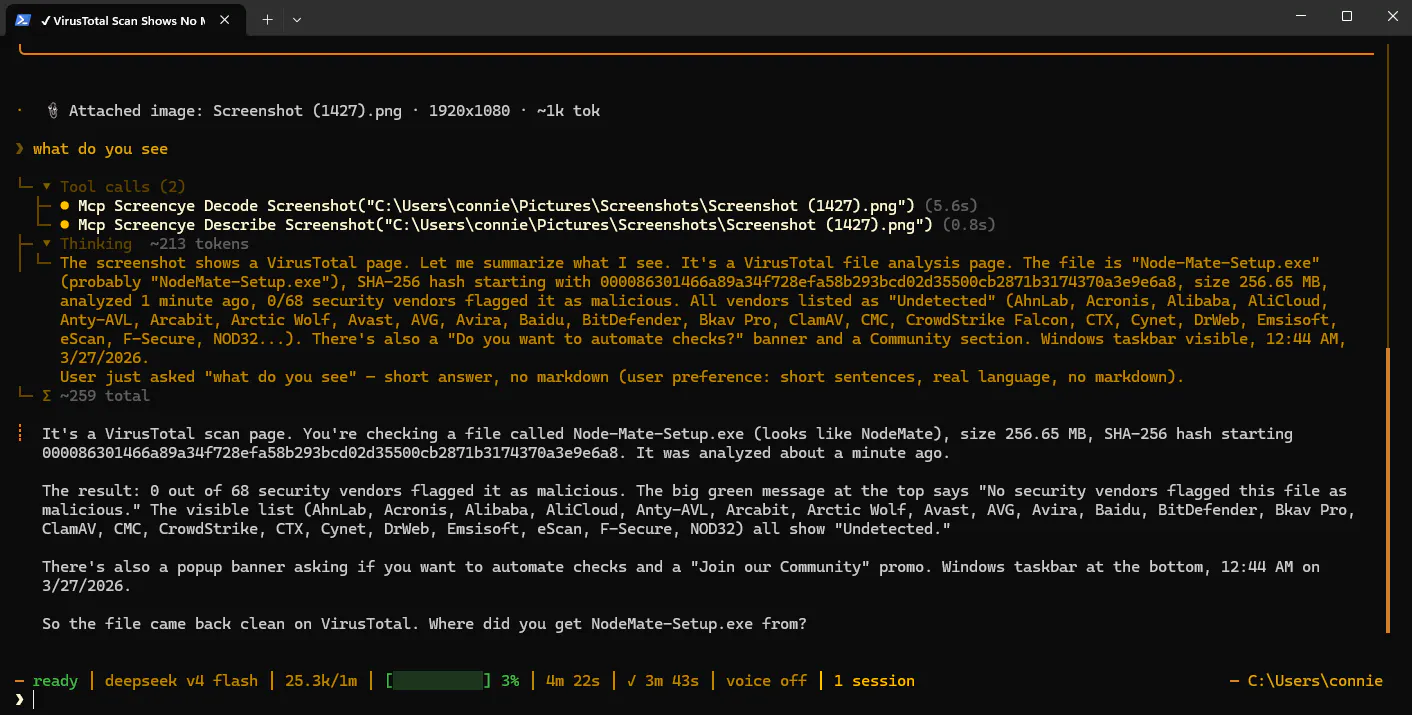1412x715 pixels.
Task: Open the new tab profile dropdown
Action: [x=297, y=19]
